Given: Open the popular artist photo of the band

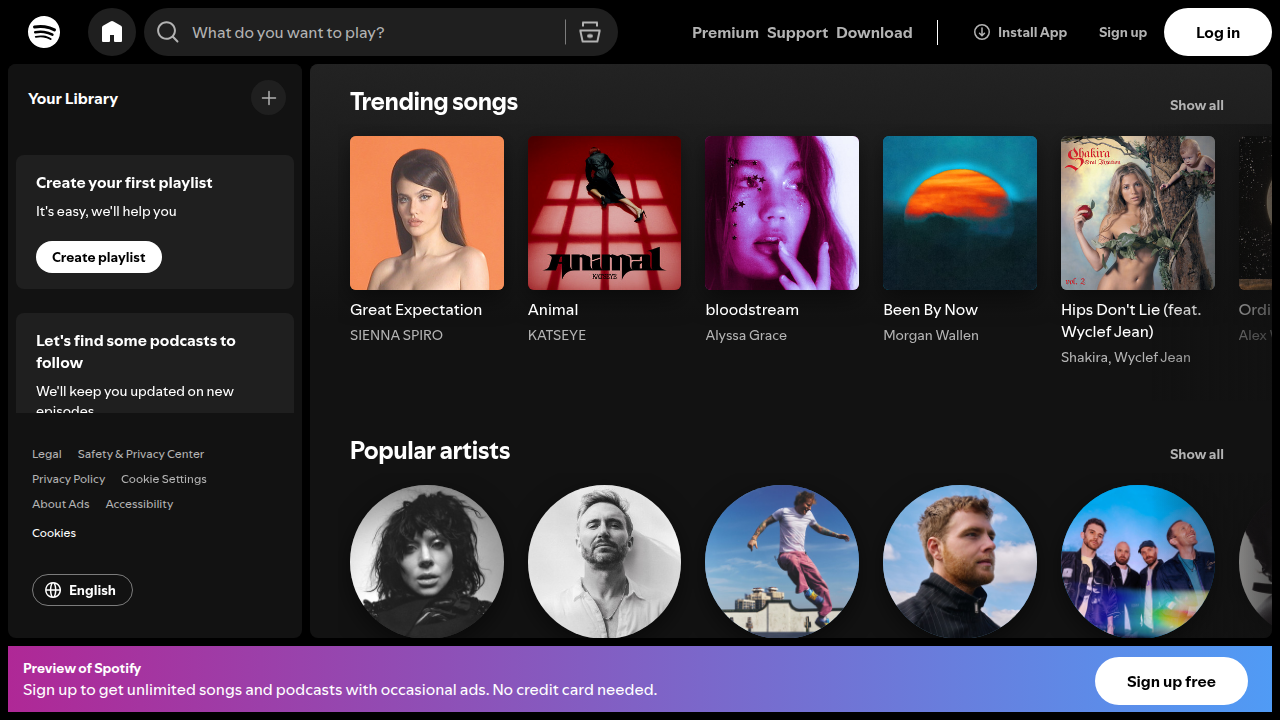Looking at the screenshot, I should pos(1138,562).
